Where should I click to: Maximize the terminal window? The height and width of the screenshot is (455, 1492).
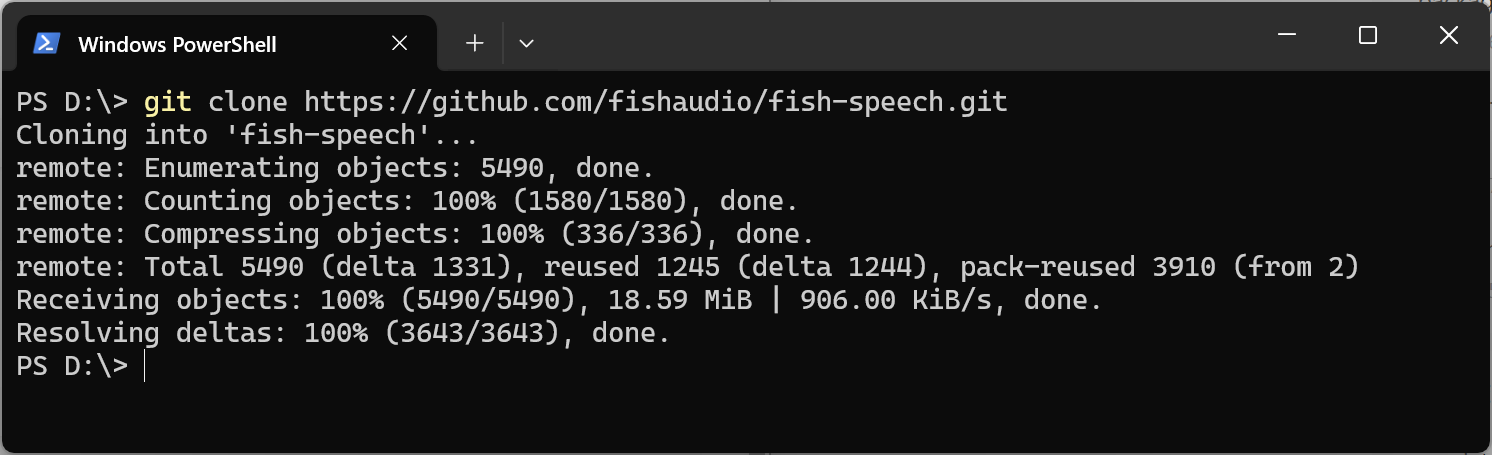coord(1367,36)
